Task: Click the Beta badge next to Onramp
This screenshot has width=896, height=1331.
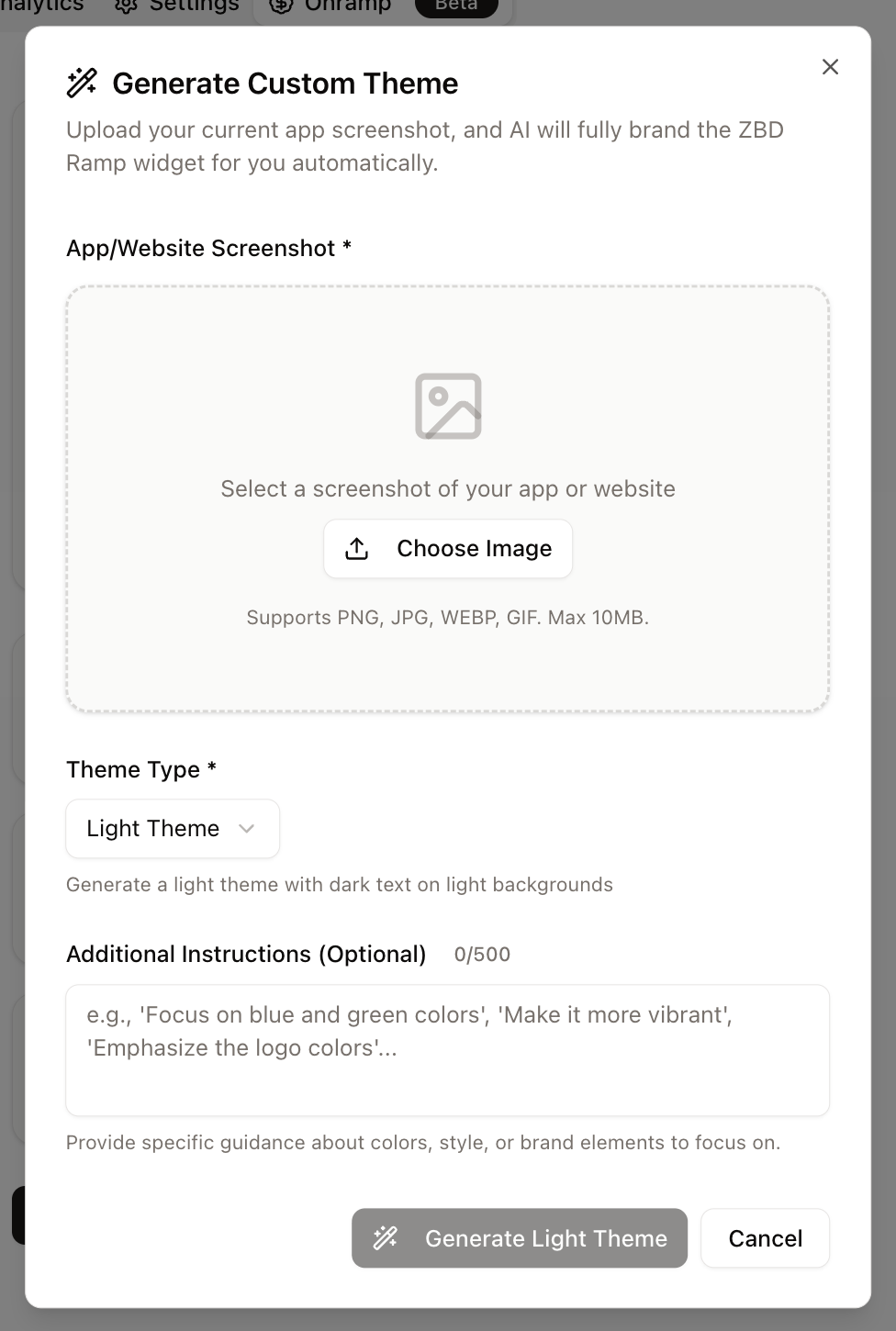Action: (456, 6)
